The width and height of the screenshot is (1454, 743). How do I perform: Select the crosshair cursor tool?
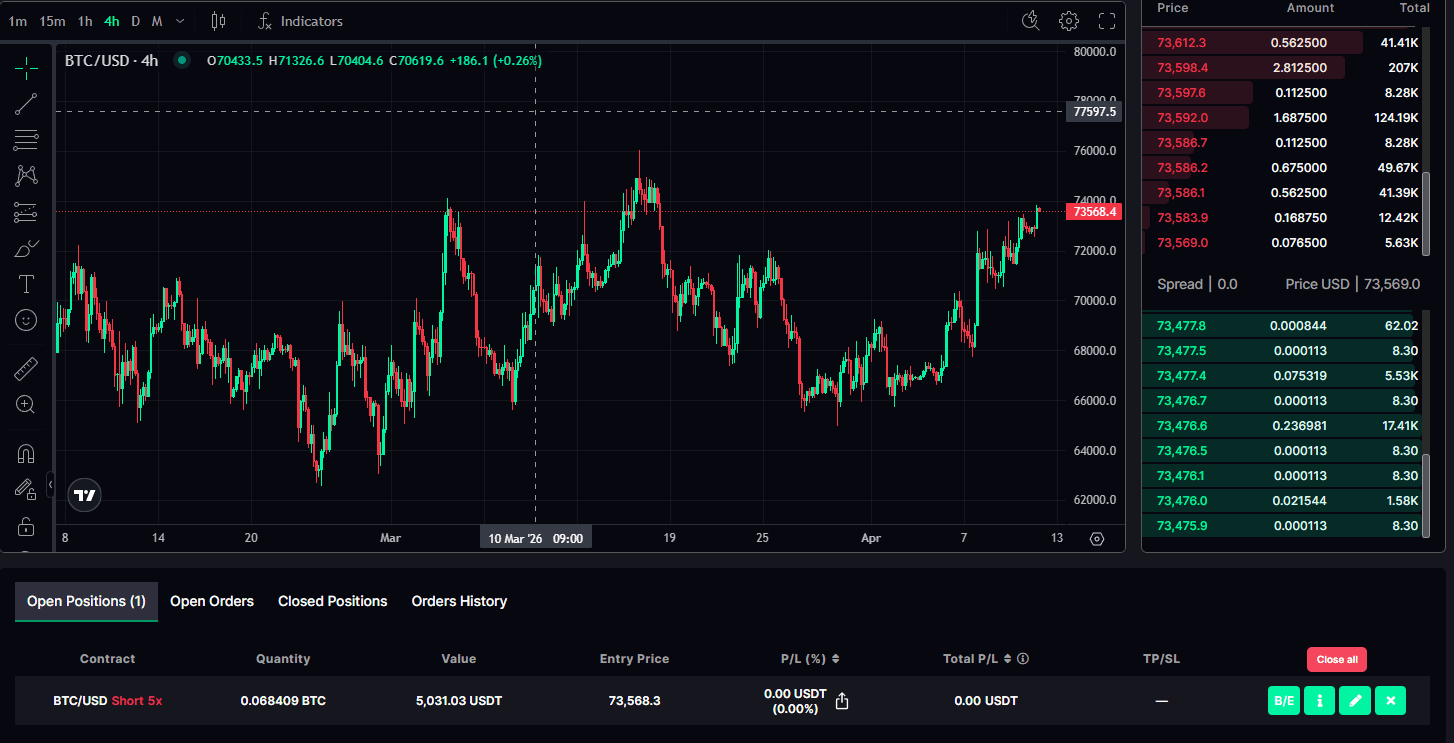tap(26, 68)
